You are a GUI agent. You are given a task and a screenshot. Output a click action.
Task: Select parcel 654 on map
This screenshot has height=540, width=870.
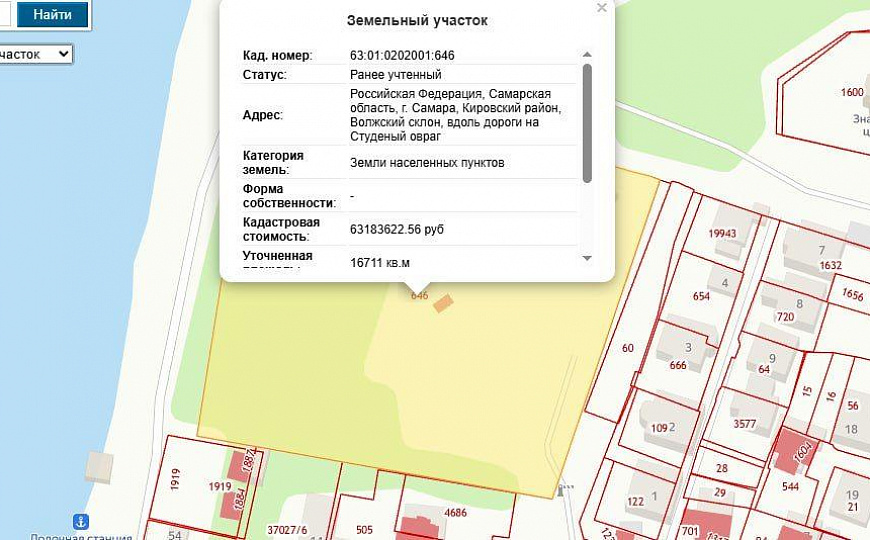click(701, 296)
